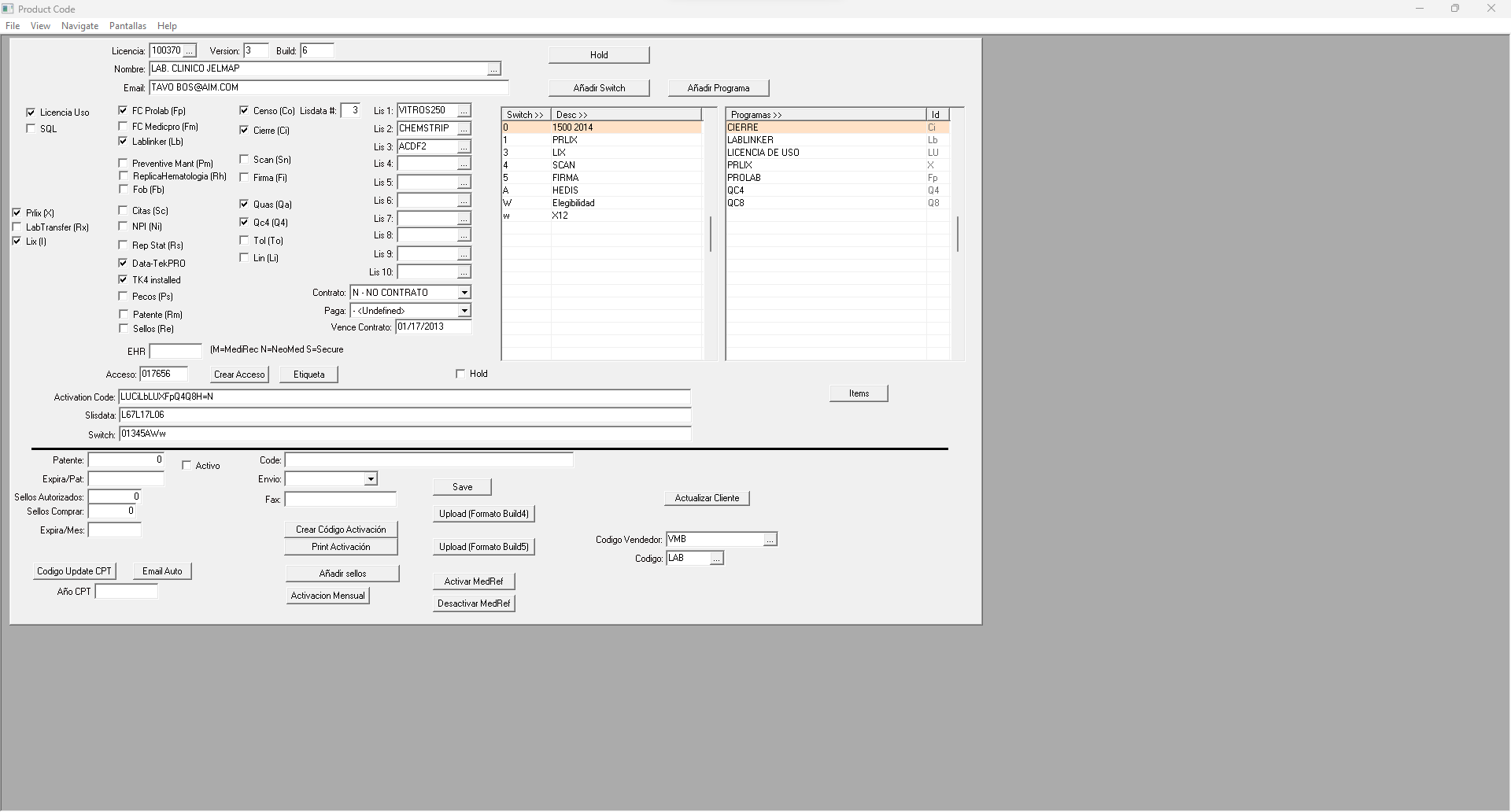Open the lookup button for Lis 1

click(464, 111)
